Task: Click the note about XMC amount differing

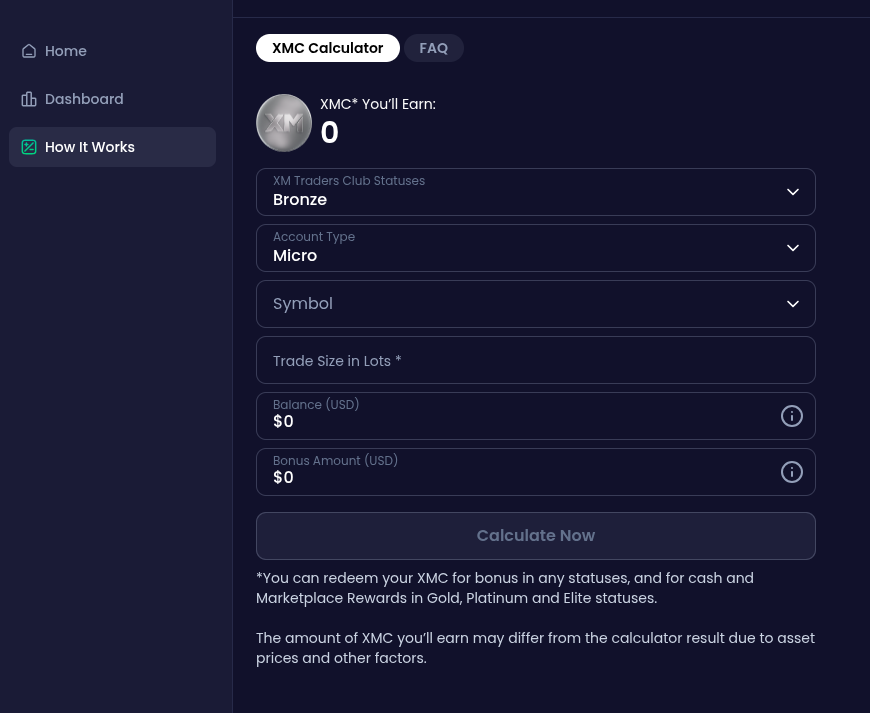Action: pyautogui.click(x=535, y=648)
